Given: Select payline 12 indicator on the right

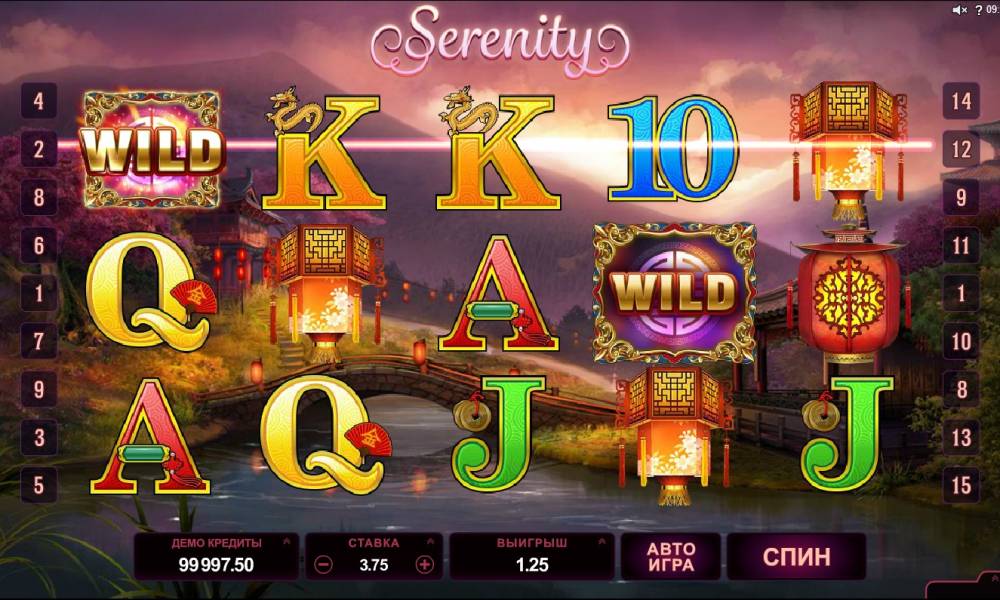Looking at the screenshot, I should (x=961, y=149).
